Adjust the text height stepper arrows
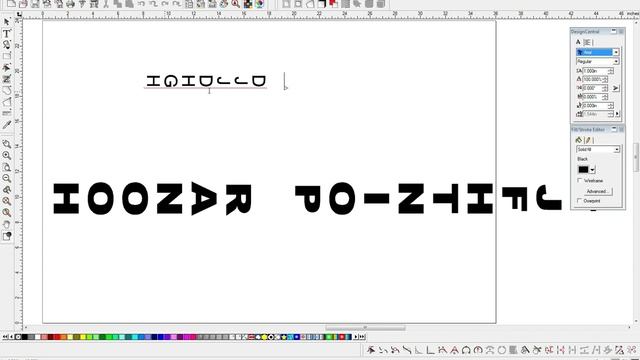The width and height of the screenshot is (640, 360). click(x=611, y=71)
